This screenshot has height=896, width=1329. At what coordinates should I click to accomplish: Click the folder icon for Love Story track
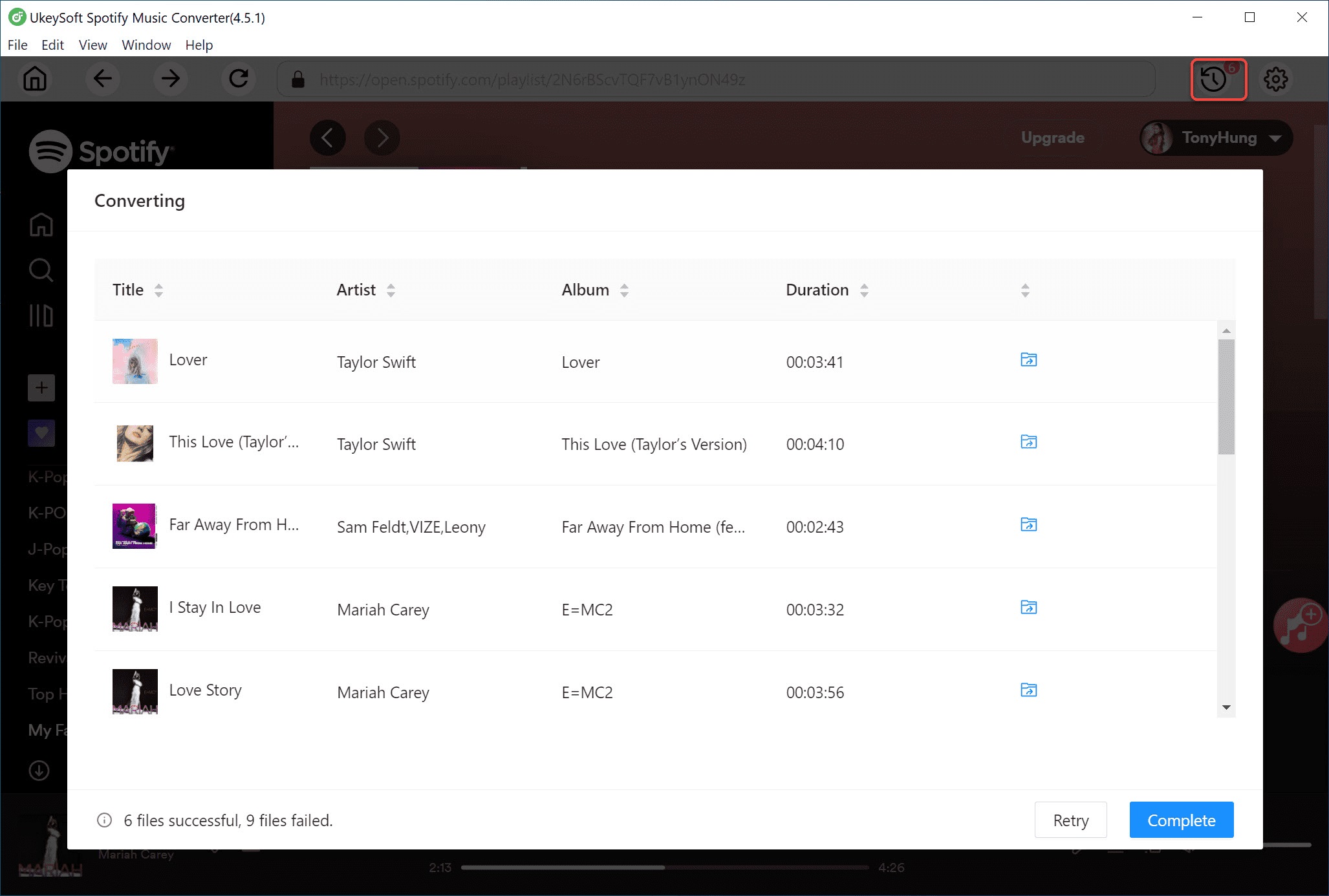coord(1028,690)
